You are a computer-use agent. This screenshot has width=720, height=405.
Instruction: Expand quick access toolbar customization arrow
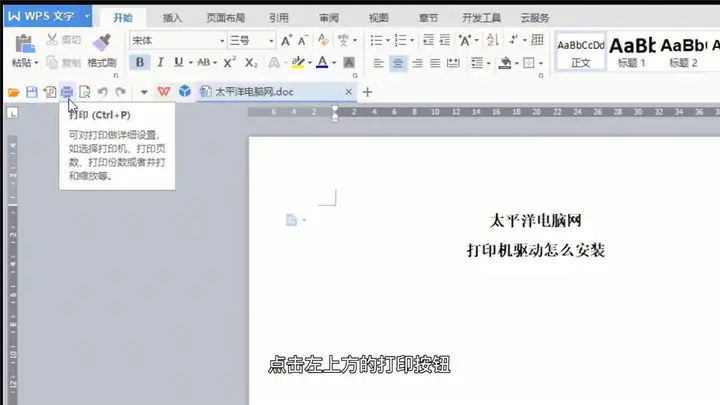click(x=144, y=92)
